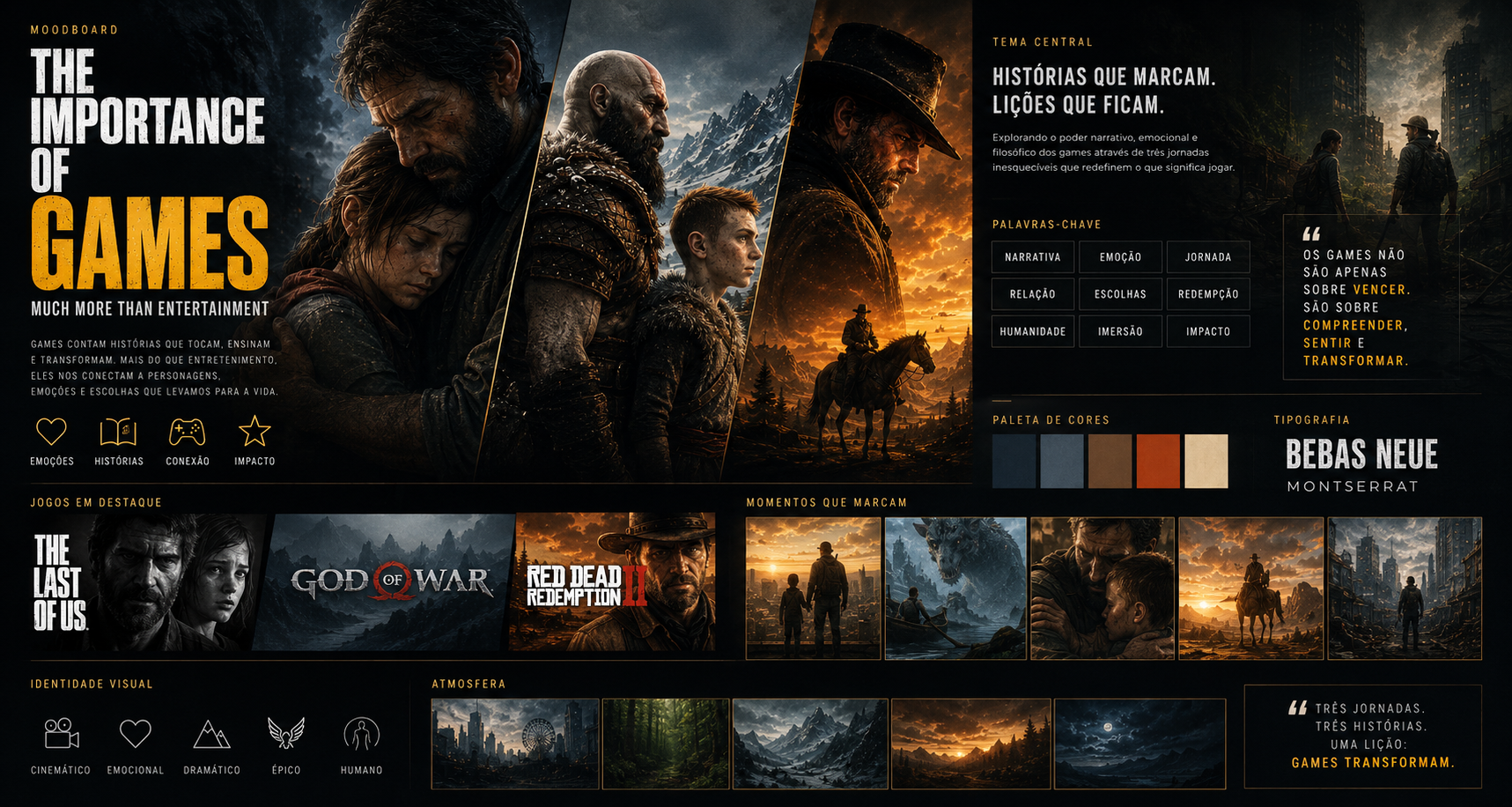Select the CONEXÃO label under the controller
1512x807 pixels.
point(188,462)
